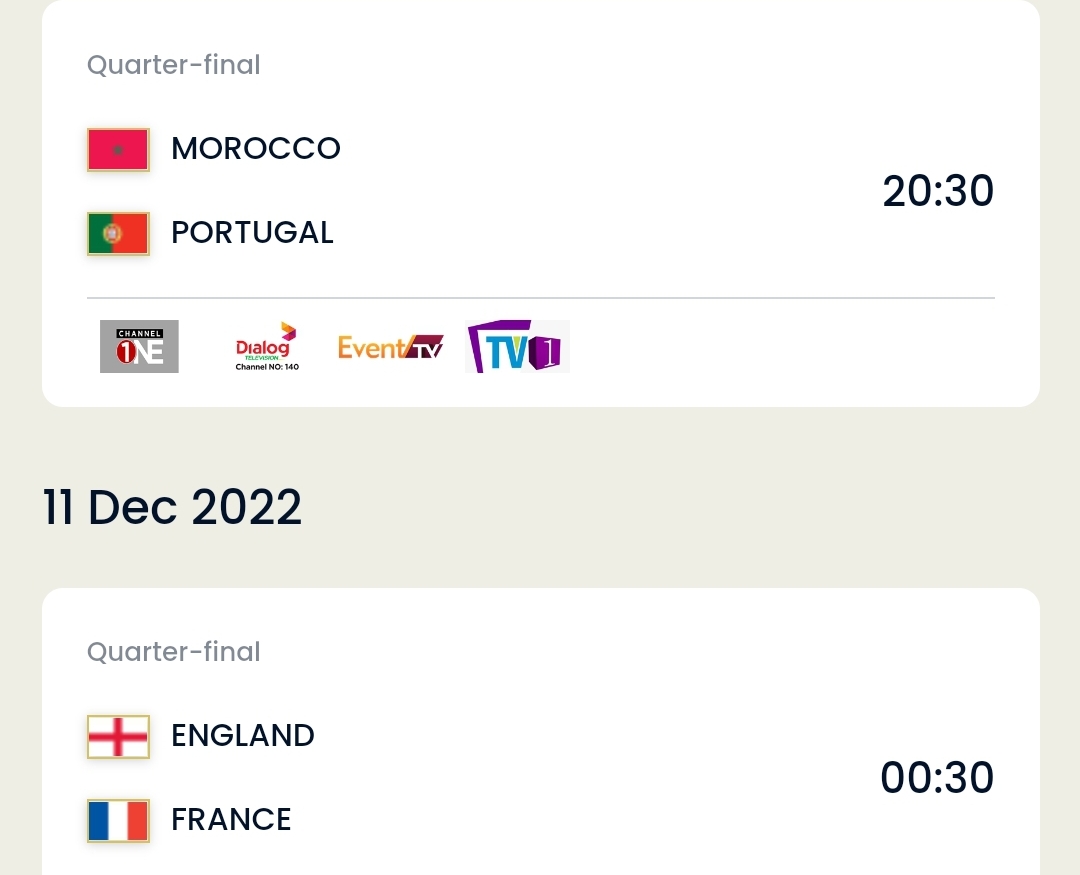Click the divider line above broadcaster logos

pyautogui.click(x=541, y=298)
